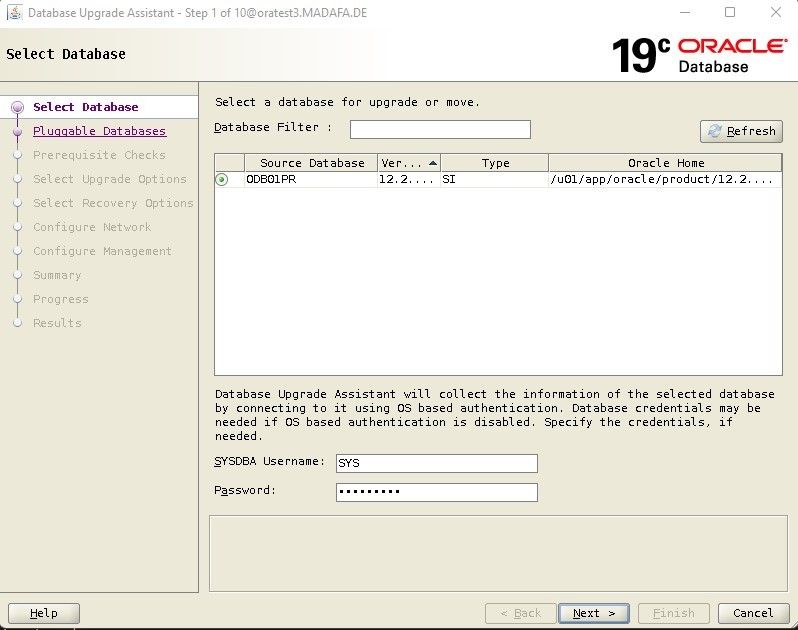This screenshot has height=630, width=798.
Task: Select the Select Database step
Action: click(86, 107)
